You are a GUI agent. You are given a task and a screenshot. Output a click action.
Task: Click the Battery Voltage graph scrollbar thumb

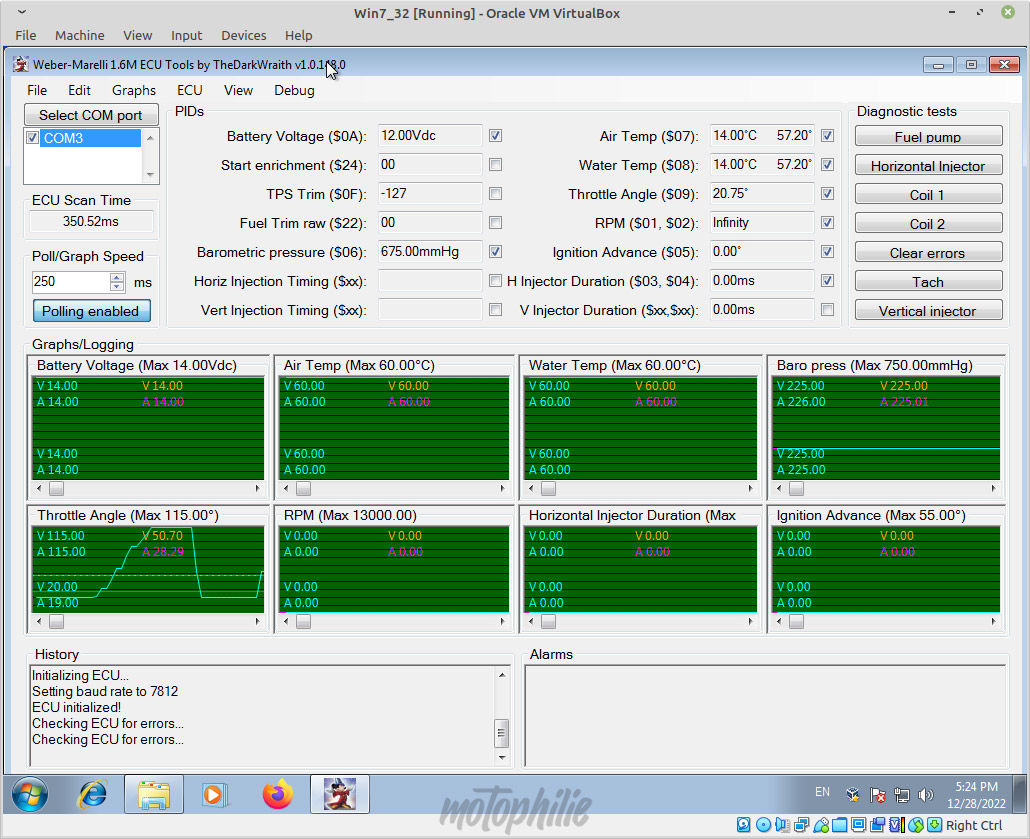pyautogui.click(x=56, y=488)
